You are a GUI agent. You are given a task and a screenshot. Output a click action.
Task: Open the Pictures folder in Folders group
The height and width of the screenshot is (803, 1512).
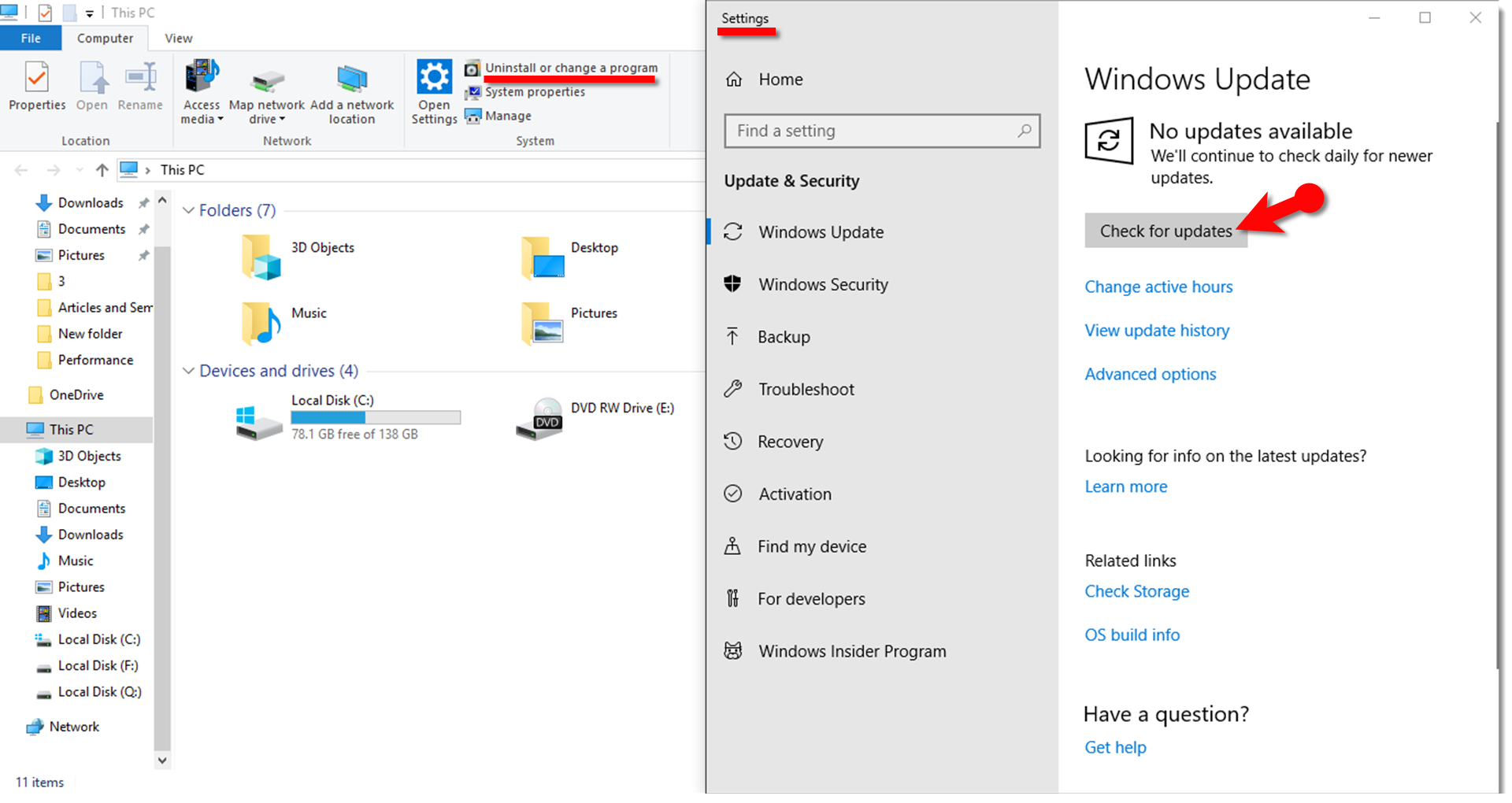pos(543,323)
